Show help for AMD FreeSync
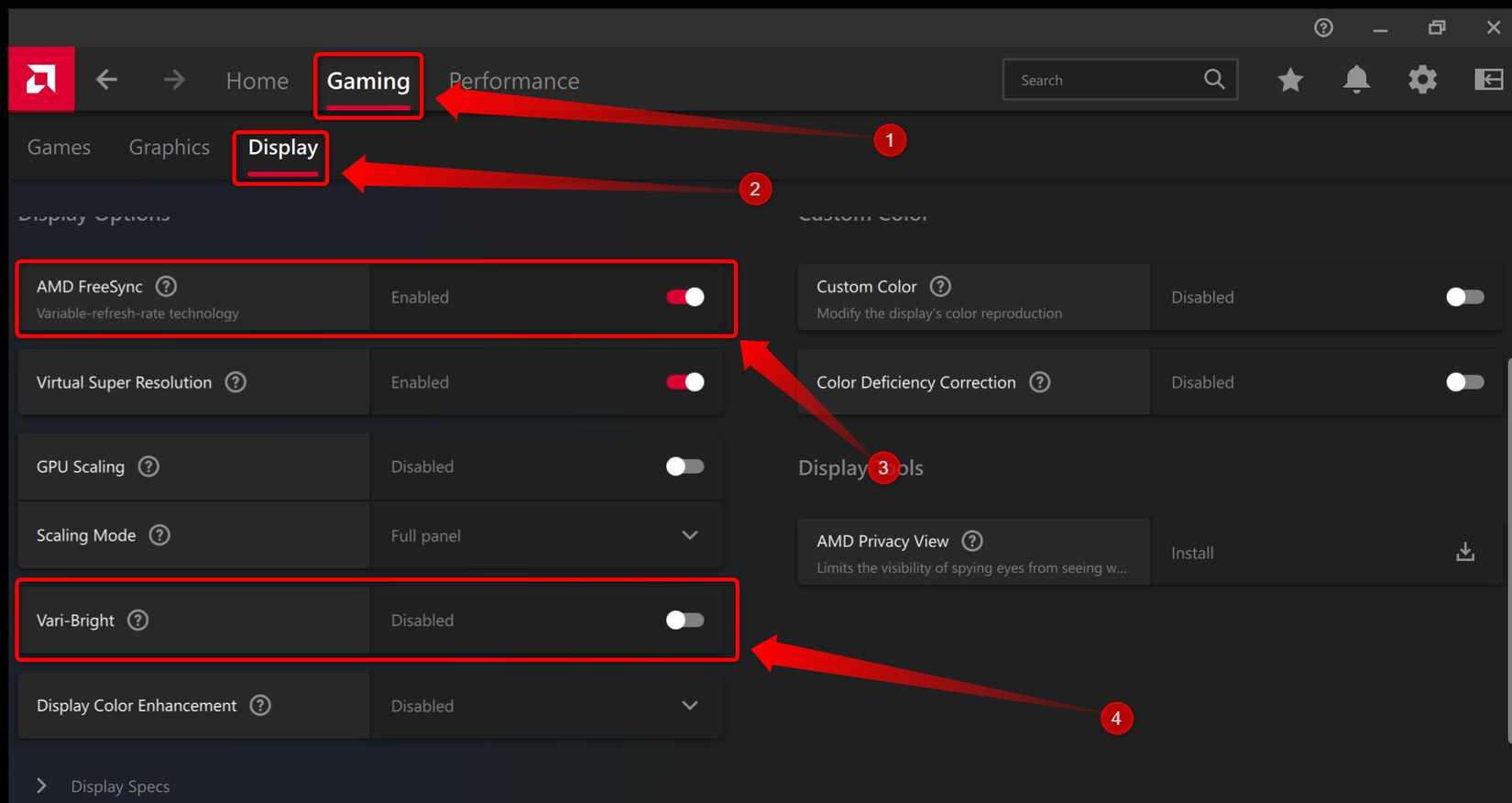The image size is (1512, 803). click(x=166, y=286)
